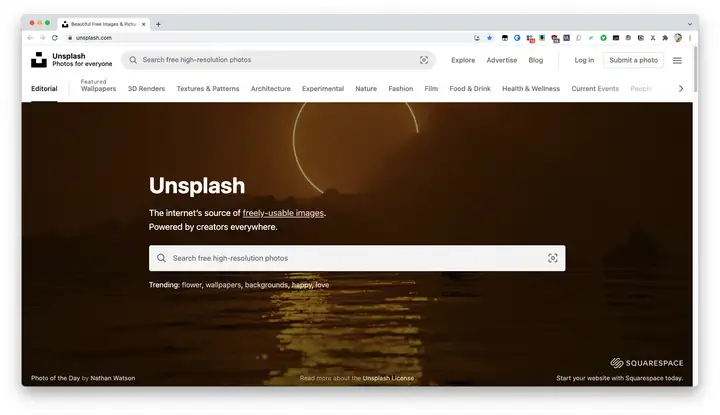Open the Fashion category
Viewport: 720px width, 415px height.
(400, 89)
